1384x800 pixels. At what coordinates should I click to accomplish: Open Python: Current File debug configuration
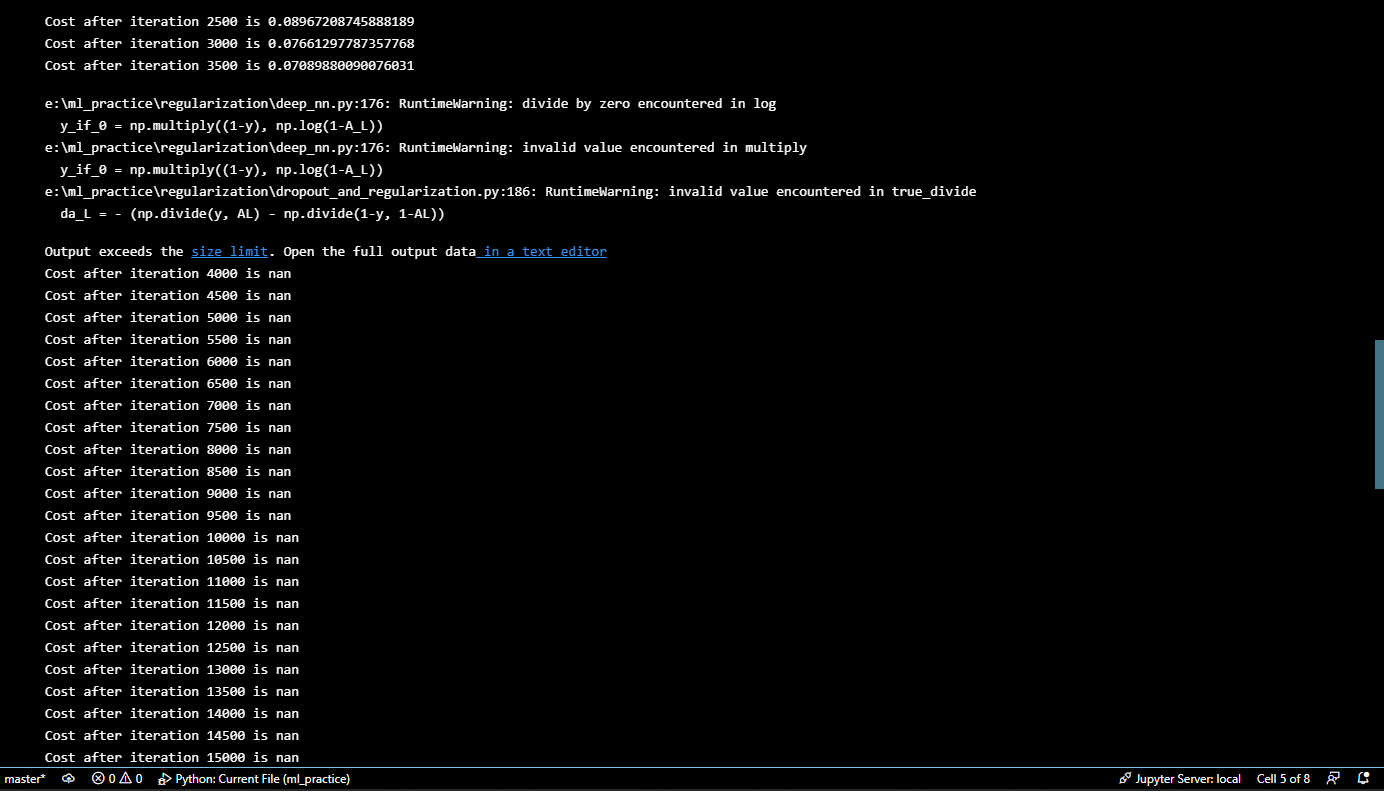tap(254, 779)
